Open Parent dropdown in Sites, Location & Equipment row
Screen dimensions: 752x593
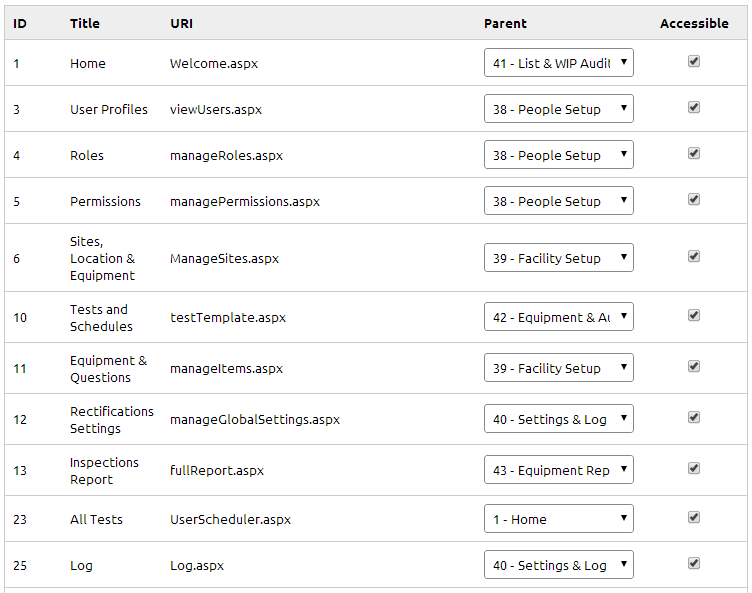558,258
